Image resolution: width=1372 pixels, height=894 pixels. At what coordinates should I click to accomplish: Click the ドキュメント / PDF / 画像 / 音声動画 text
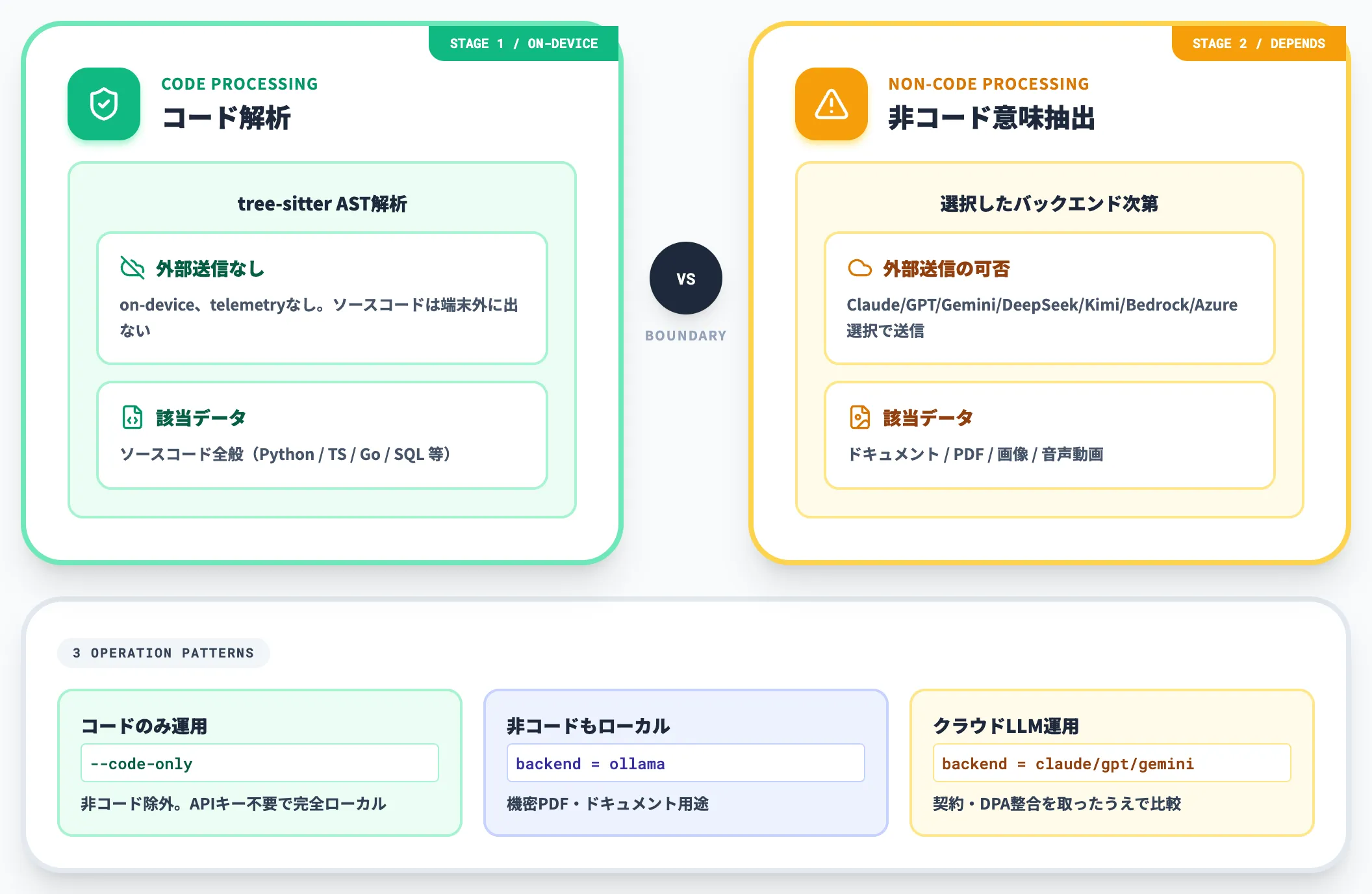[x=975, y=454]
